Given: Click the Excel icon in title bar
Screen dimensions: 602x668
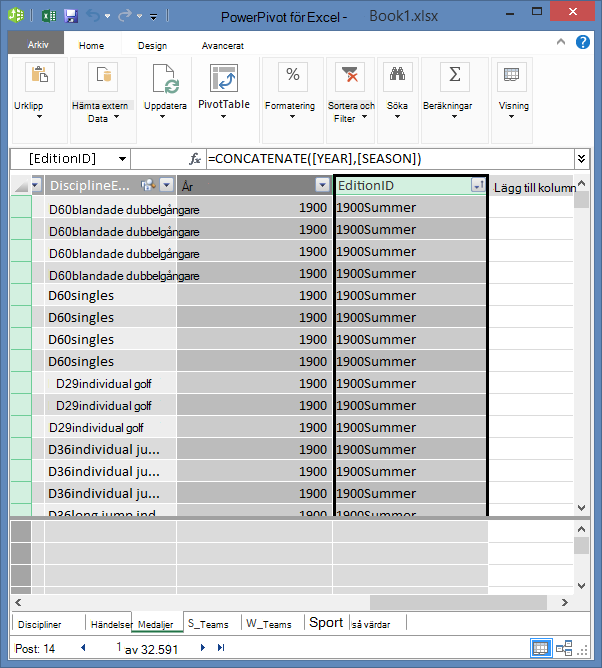Looking at the screenshot, I should pos(49,16).
